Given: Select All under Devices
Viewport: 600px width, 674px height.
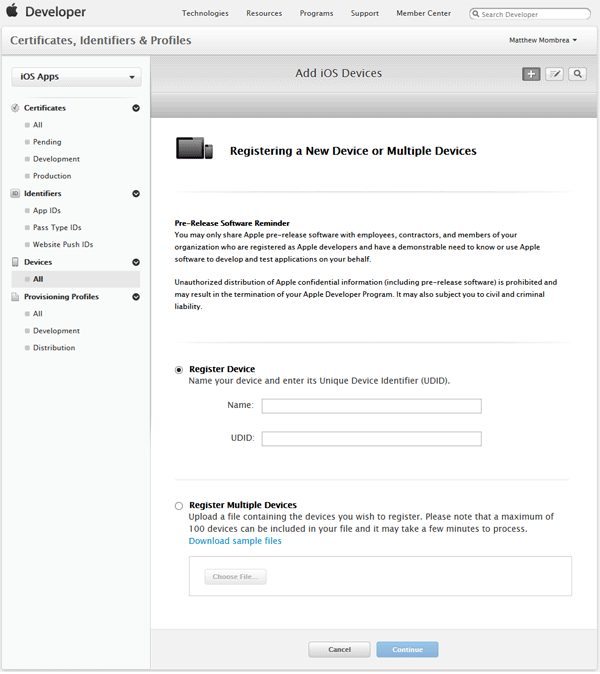Looking at the screenshot, I should coord(76,279).
